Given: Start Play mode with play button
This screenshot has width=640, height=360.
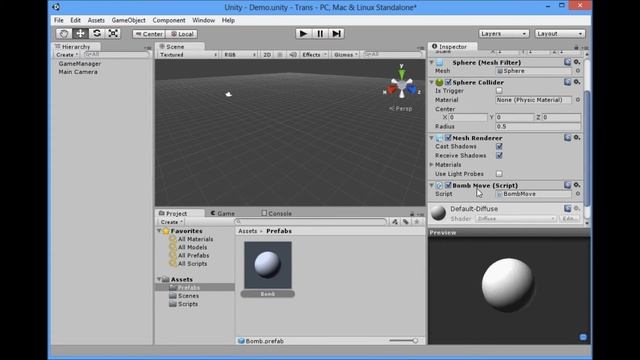Looking at the screenshot, I should click(x=303, y=33).
